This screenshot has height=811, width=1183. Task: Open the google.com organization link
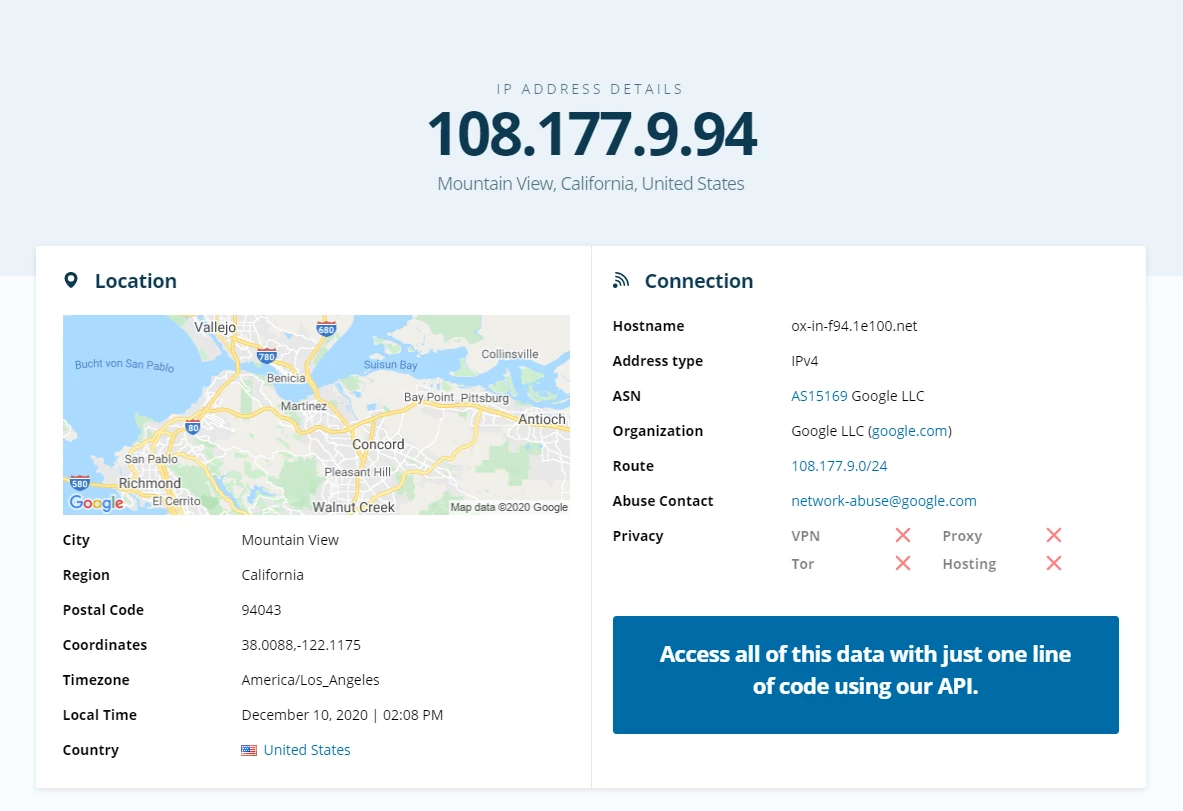pos(909,431)
